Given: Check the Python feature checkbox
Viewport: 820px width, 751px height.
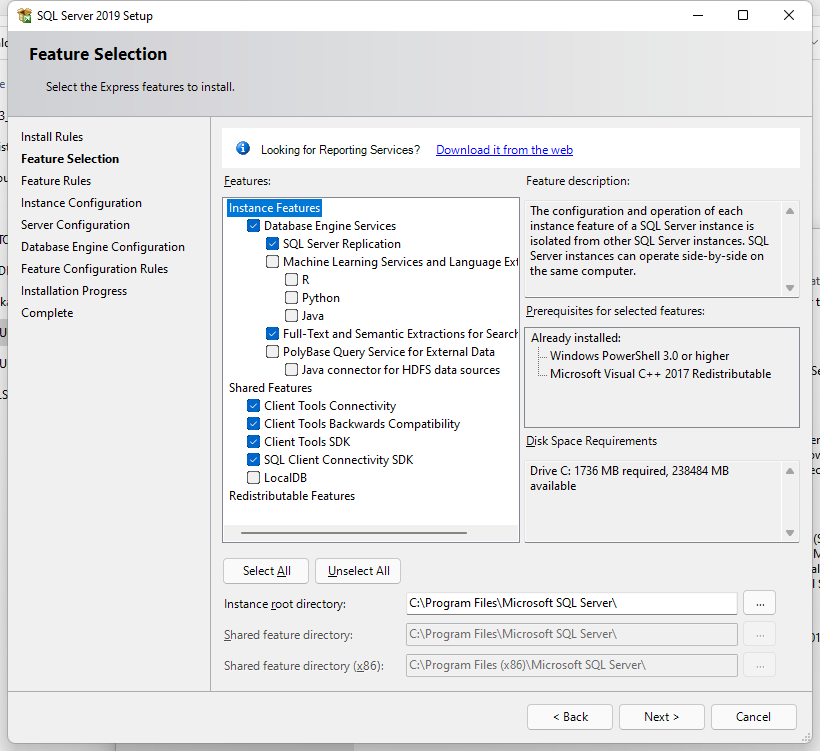Looking at the screenshot, I should (291, 298).
